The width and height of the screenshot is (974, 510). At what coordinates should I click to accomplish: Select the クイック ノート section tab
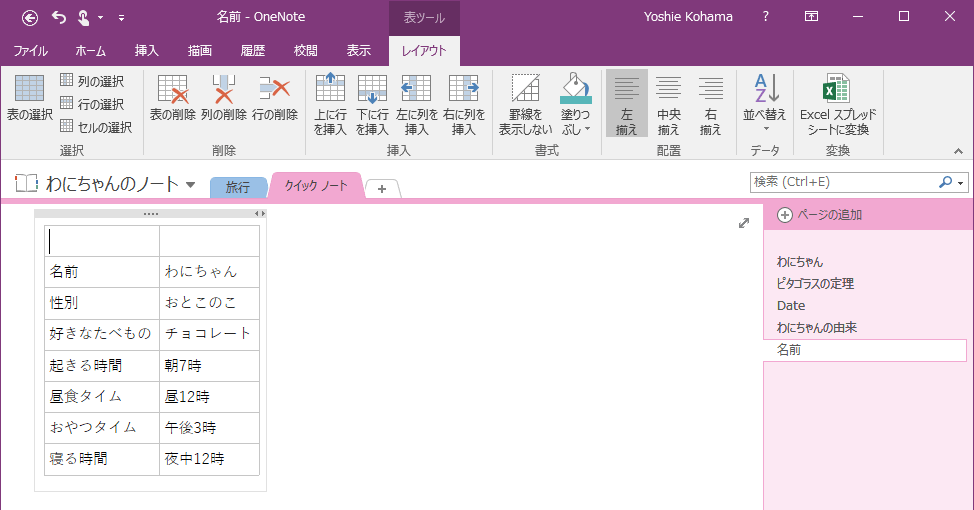click(x=316, y=185)
